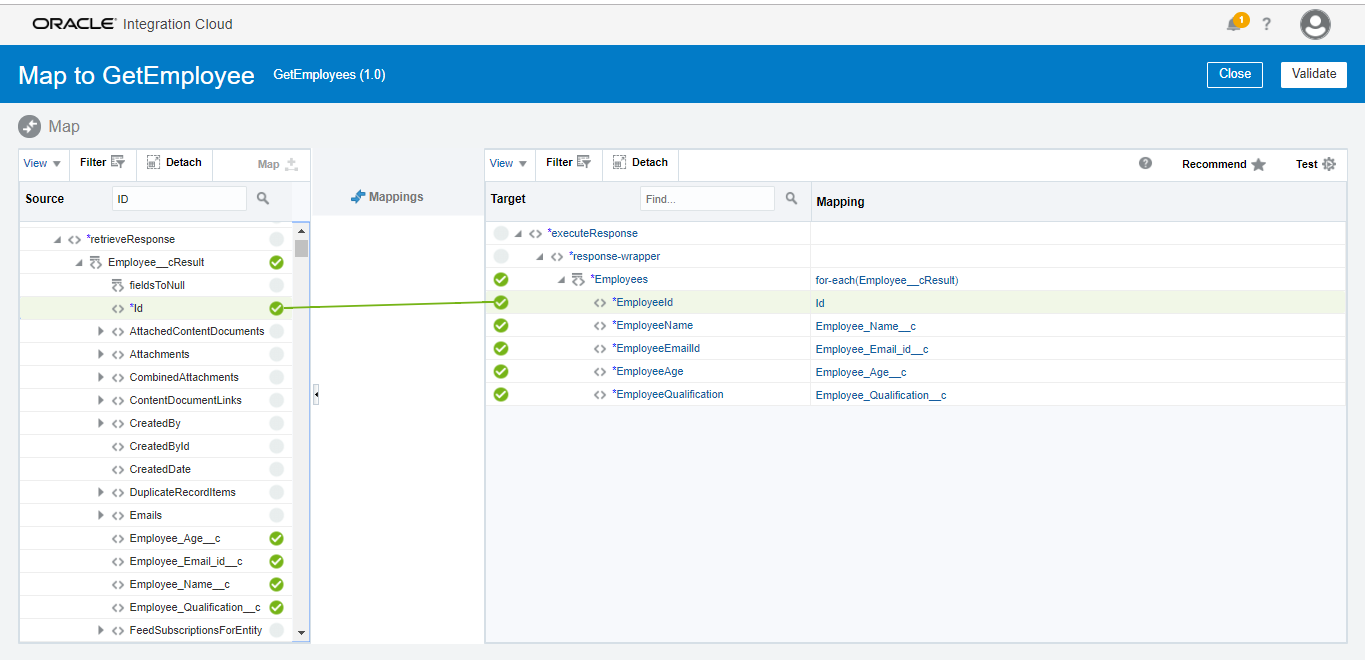The height and width of the screenshot is (660, 1365).
Task: Expand the CreatedBy source node
Action: [x=101, y=423]
